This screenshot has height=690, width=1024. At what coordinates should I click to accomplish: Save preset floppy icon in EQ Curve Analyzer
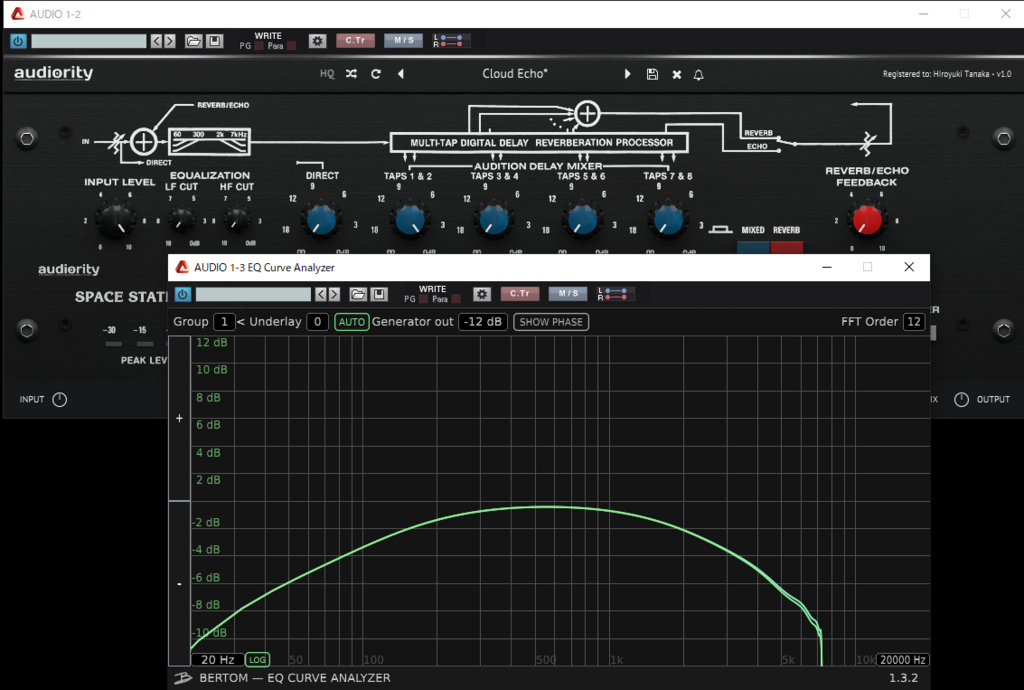point(379,294)
